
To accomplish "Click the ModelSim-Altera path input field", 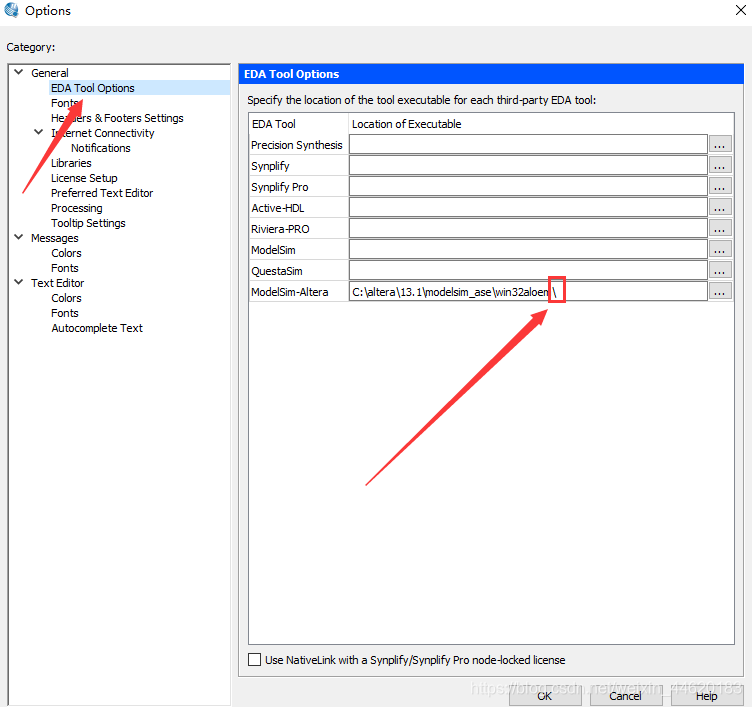I will tap(528, 292).
